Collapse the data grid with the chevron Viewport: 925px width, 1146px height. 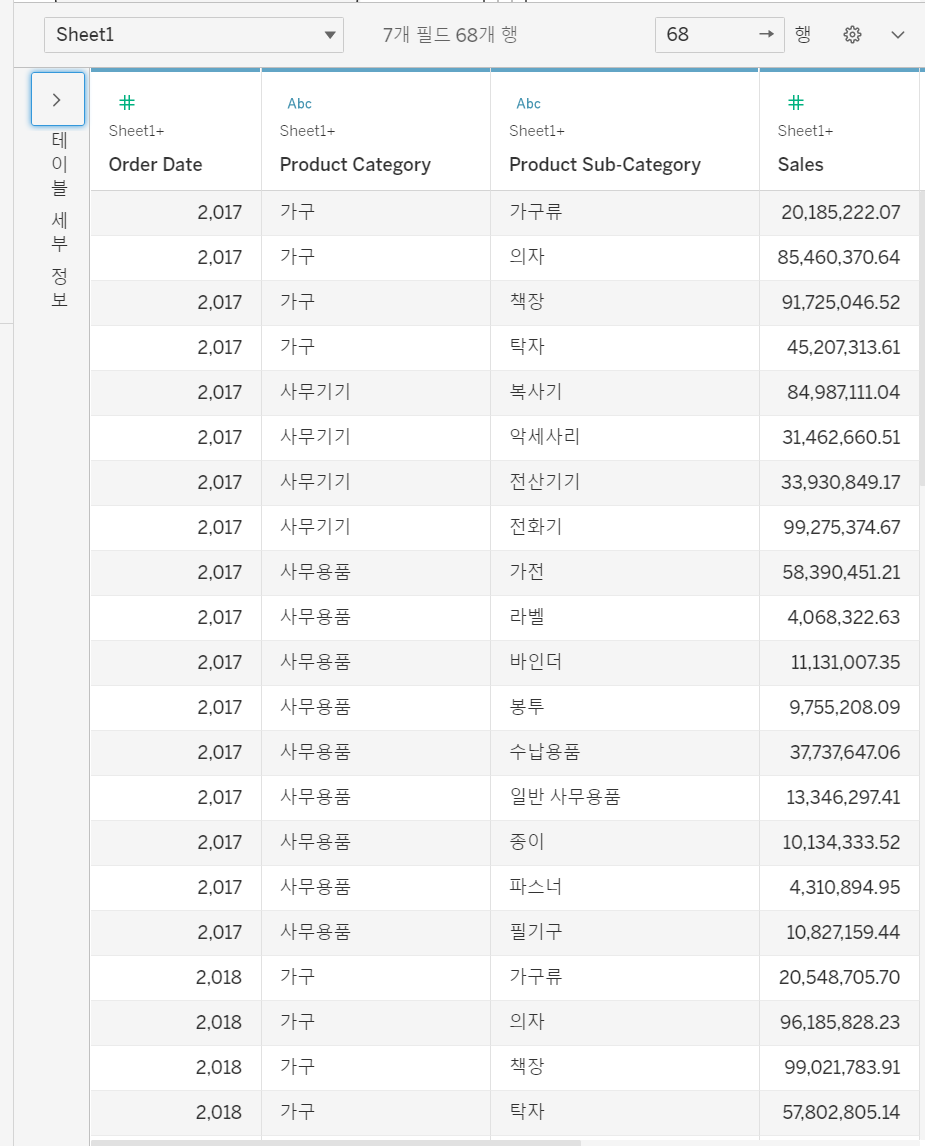(x=898, y=34)
